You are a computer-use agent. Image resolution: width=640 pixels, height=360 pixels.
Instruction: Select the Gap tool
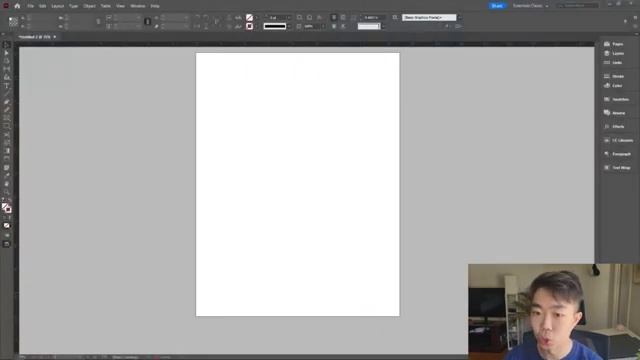pyautogui.click(x=7, y=69)
